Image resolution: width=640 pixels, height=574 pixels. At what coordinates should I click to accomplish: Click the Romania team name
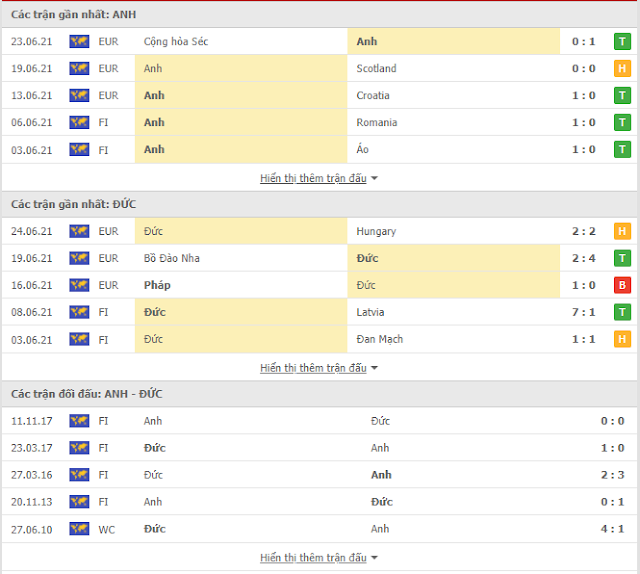pyautogui.click(x=376, y=122)
